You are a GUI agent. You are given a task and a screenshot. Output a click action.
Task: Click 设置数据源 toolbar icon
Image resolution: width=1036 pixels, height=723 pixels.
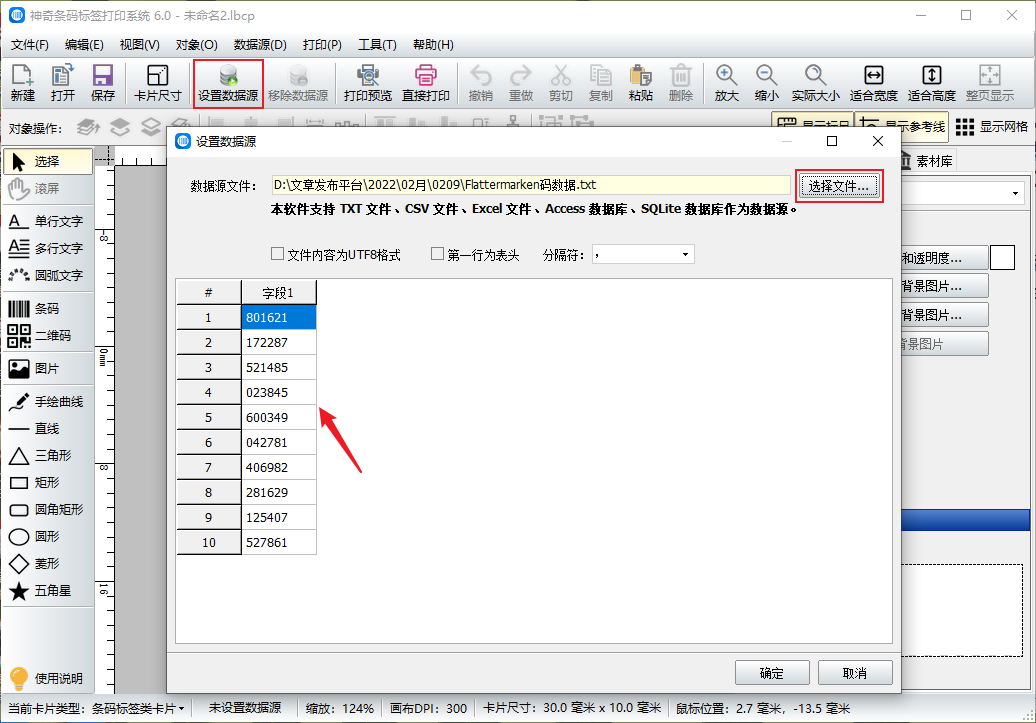[x=228, y=83]
